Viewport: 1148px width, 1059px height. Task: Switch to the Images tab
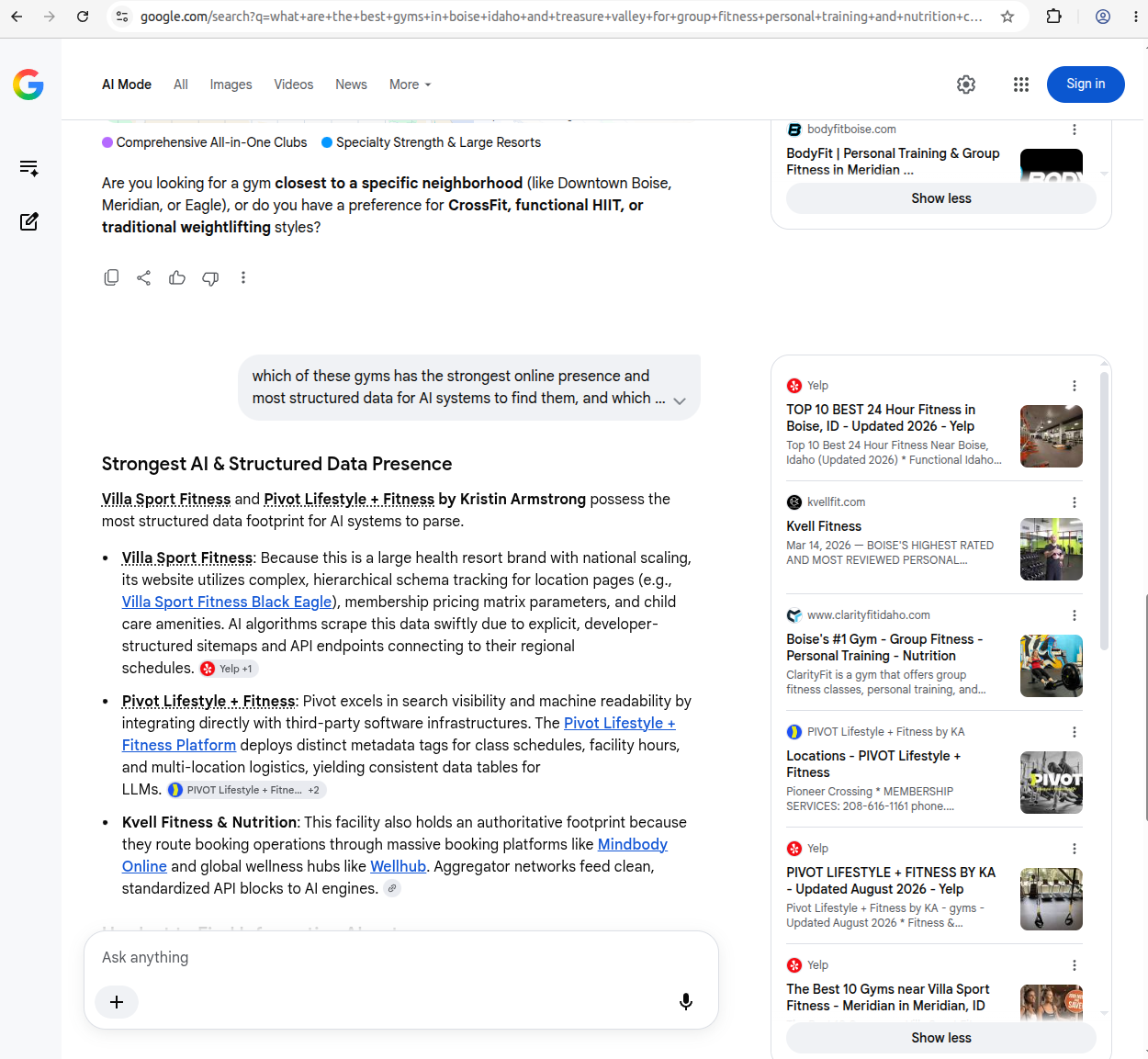231,84
